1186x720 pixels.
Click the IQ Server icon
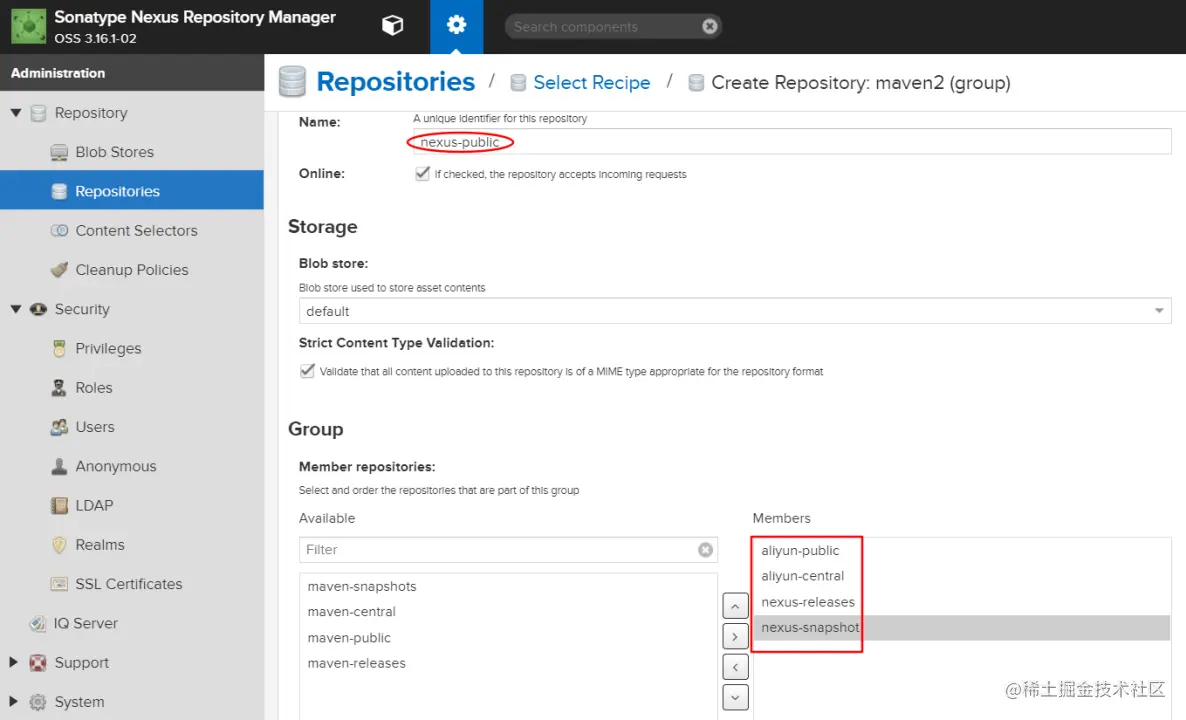click(x=38, y=623)
